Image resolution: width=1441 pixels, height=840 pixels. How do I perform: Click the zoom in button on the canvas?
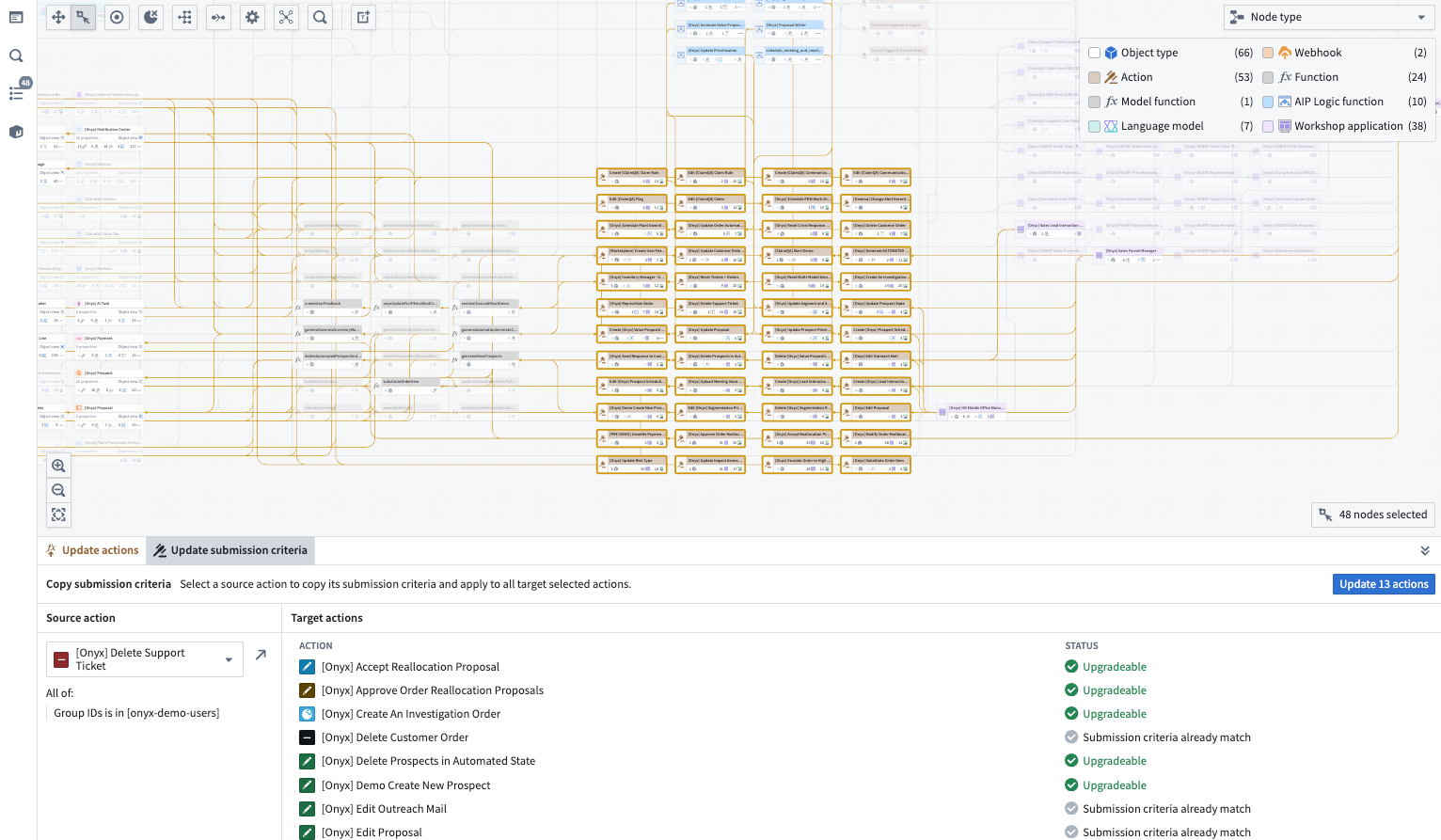58,465
